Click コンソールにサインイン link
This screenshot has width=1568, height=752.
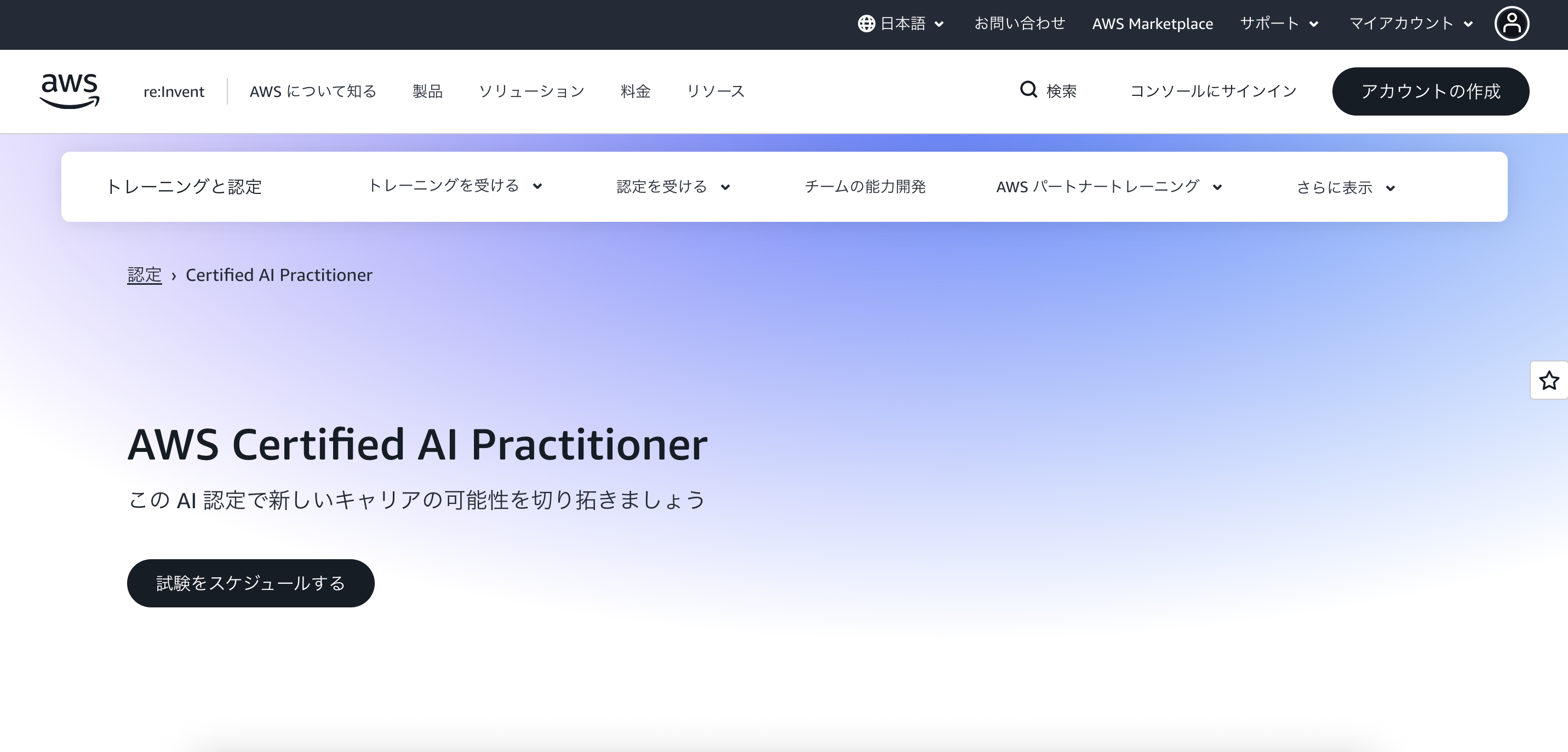[1213, 91]
